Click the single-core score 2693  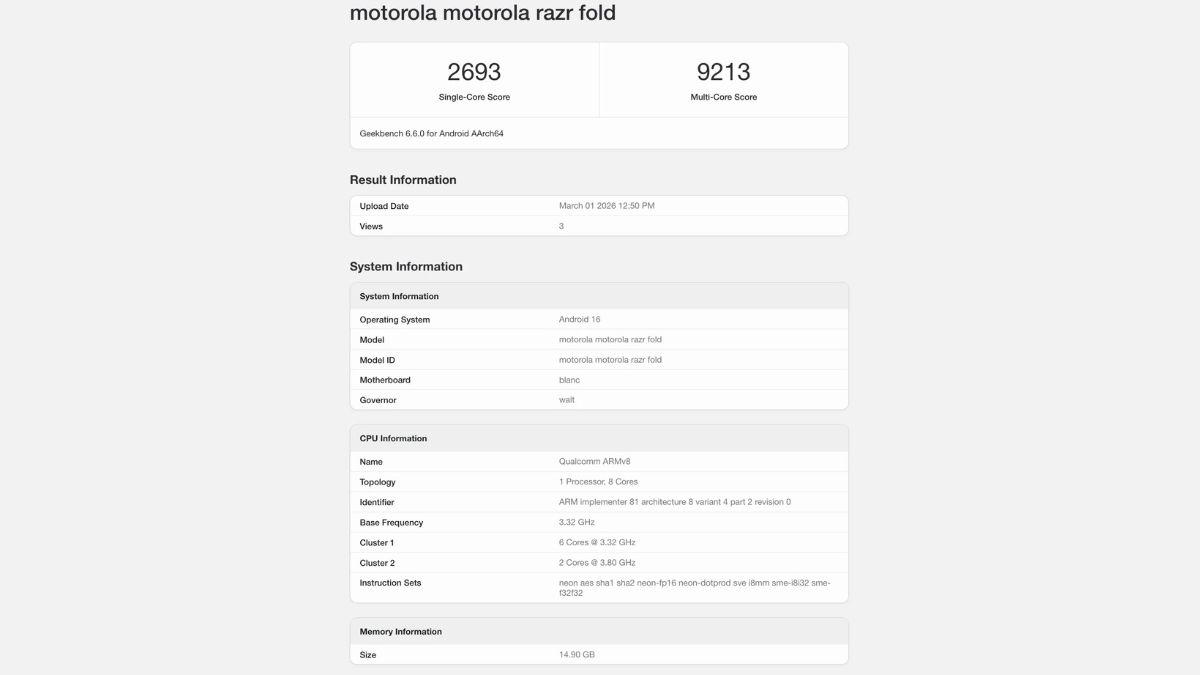click(x=474, y=72)
